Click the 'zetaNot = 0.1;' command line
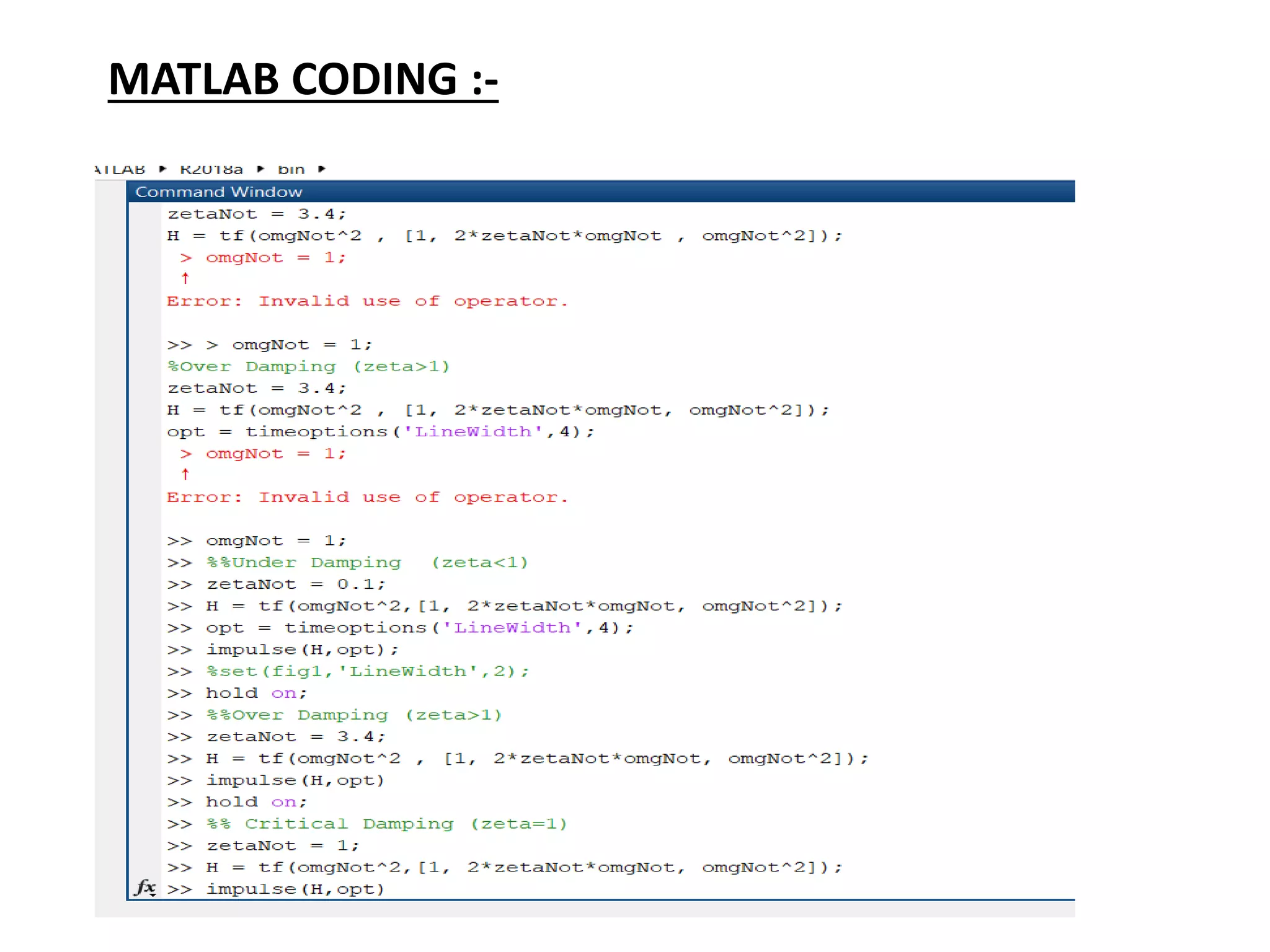Screen dimensions: 1270x952 click(296, 584)
